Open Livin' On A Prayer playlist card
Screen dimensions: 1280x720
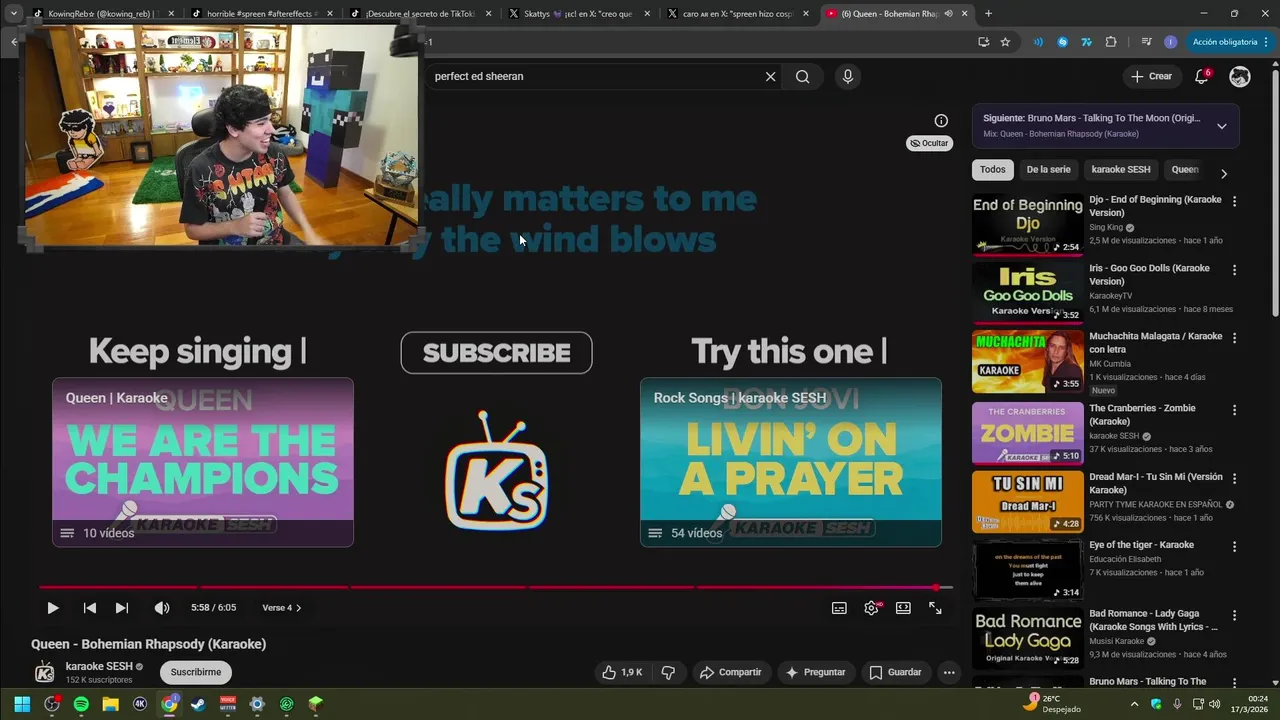791,462
